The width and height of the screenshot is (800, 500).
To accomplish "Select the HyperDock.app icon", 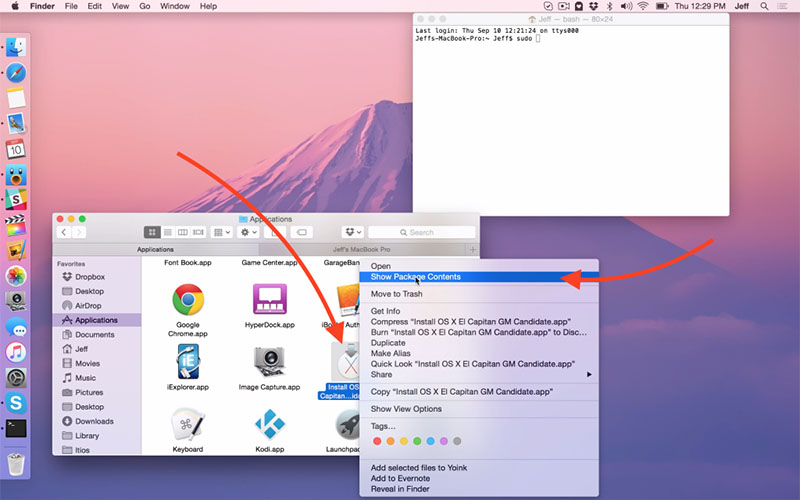I will pos(269,299).
